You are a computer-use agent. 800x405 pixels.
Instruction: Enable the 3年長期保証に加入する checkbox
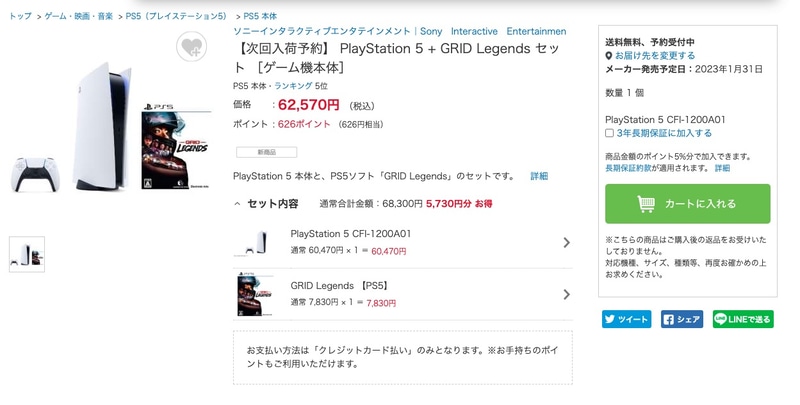click(609, 133)
